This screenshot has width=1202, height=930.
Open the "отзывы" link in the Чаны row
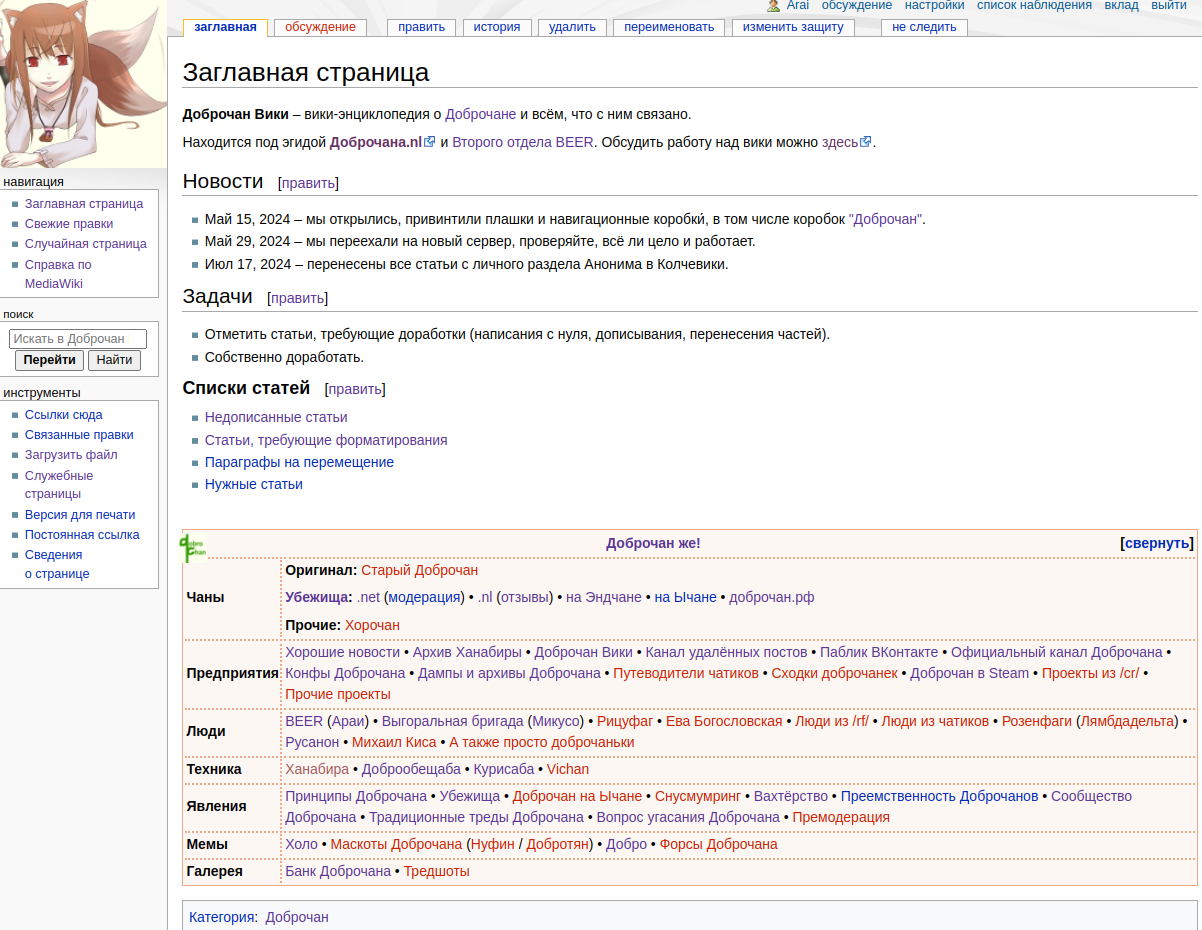pyautogui.click(x=525, y=597)
